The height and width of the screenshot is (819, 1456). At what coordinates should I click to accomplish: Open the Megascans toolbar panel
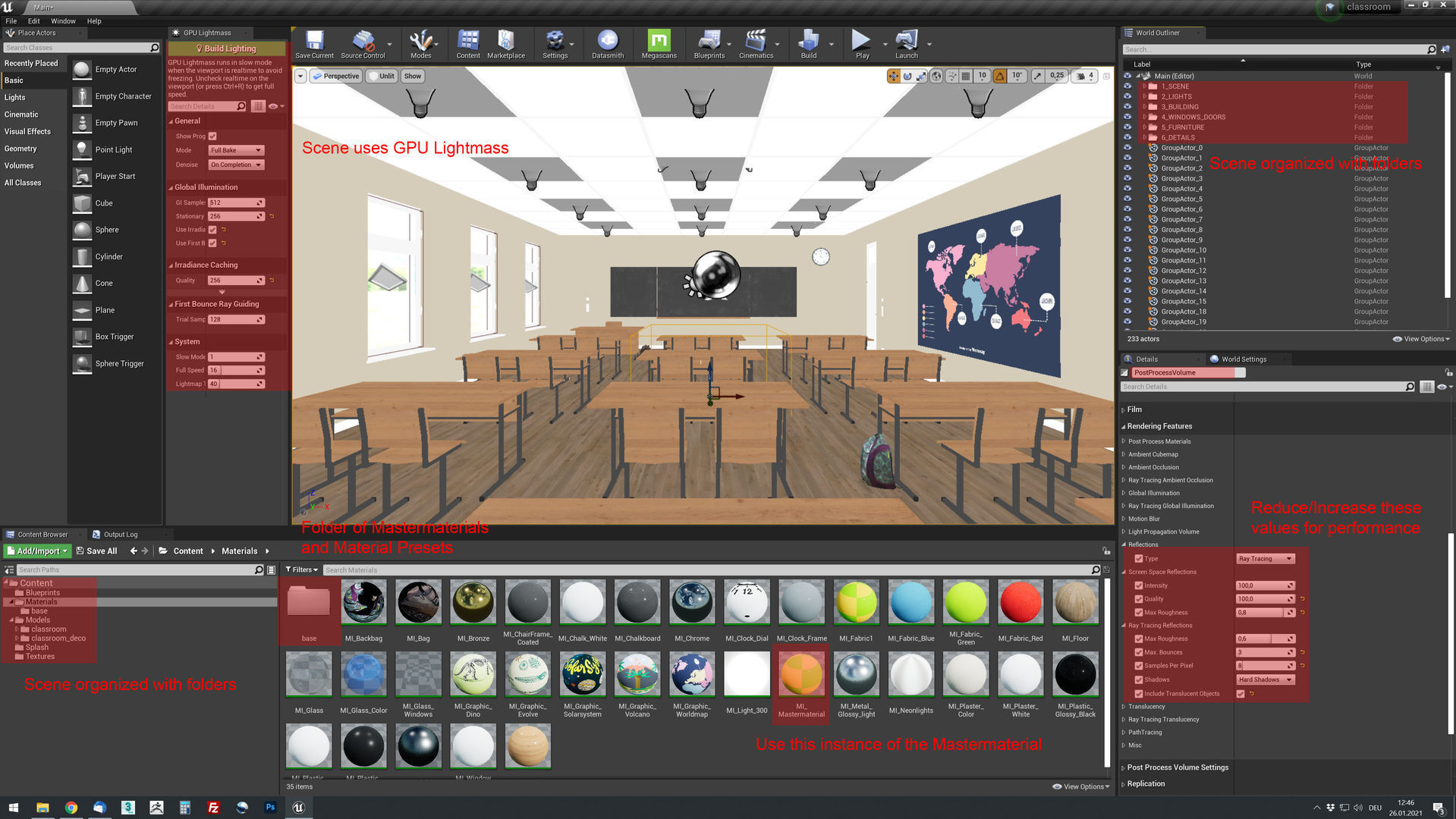pyautogui.click(x=657, y=43)
